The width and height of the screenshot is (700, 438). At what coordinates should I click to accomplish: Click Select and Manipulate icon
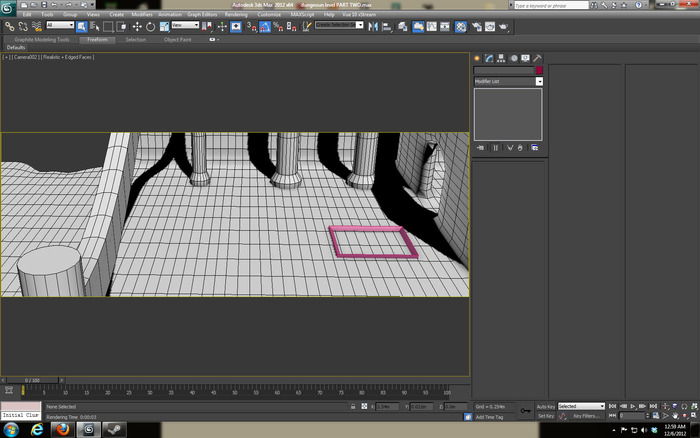click(x=222, y=27)
